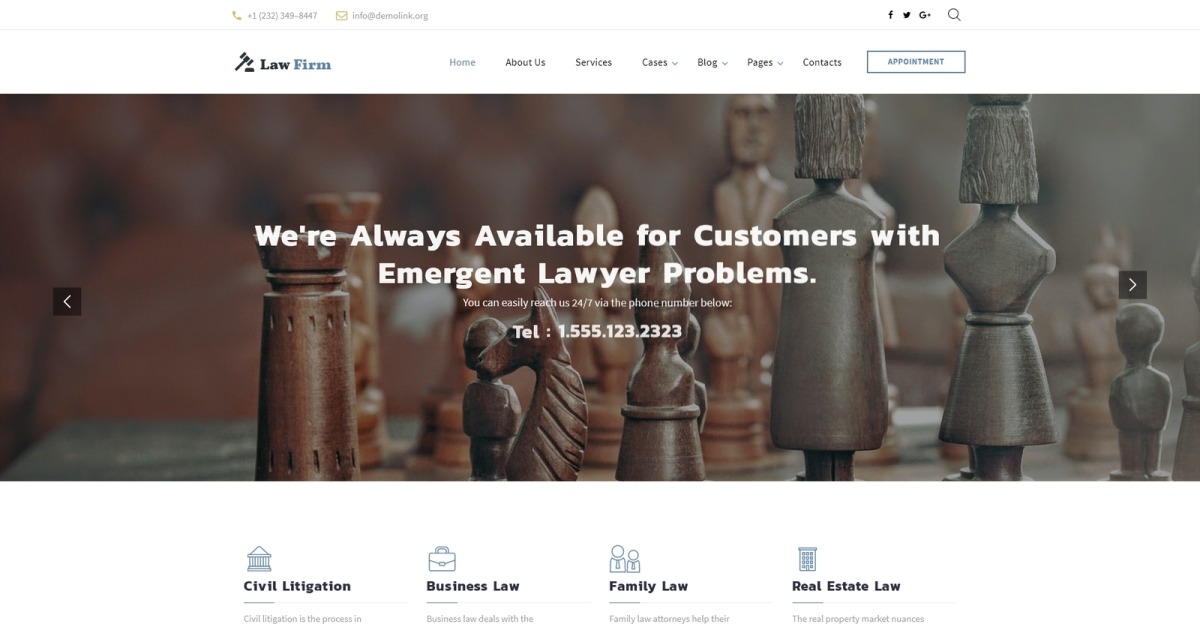Click the Appointment button

point(916,62)
